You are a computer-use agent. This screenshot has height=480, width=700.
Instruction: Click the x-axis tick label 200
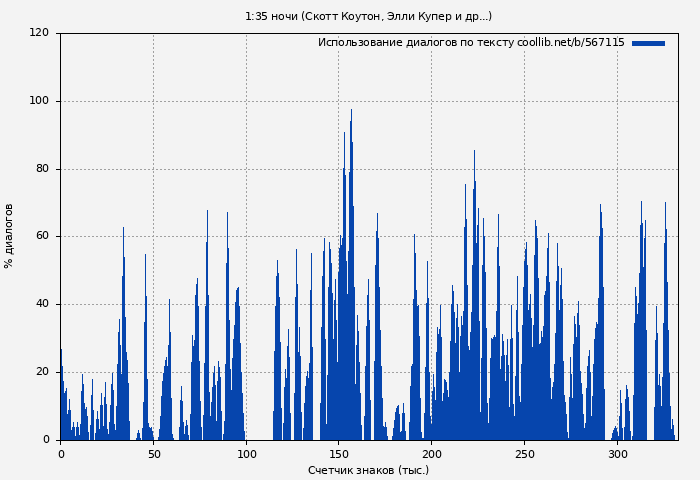tap(431, 454)
